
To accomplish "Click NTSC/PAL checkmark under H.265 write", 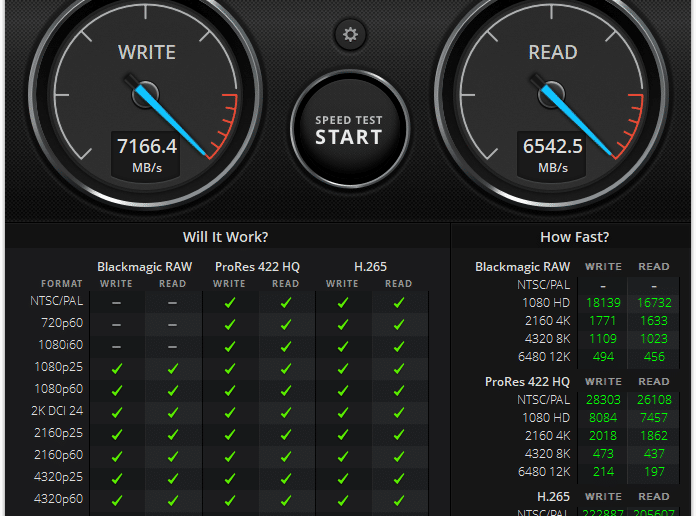I will coord(343,303).
